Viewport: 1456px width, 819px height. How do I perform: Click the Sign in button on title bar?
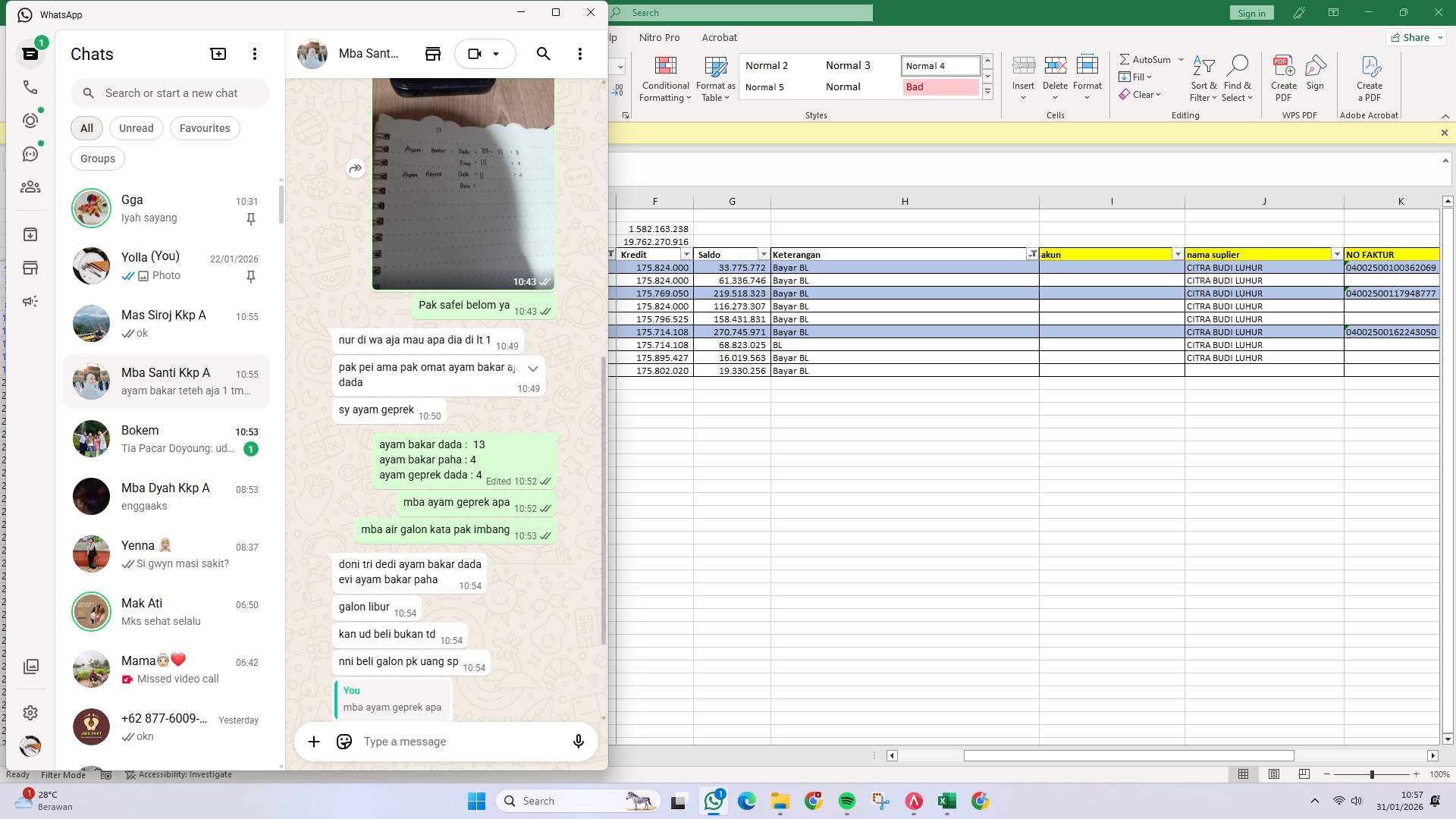point(1250,12)
